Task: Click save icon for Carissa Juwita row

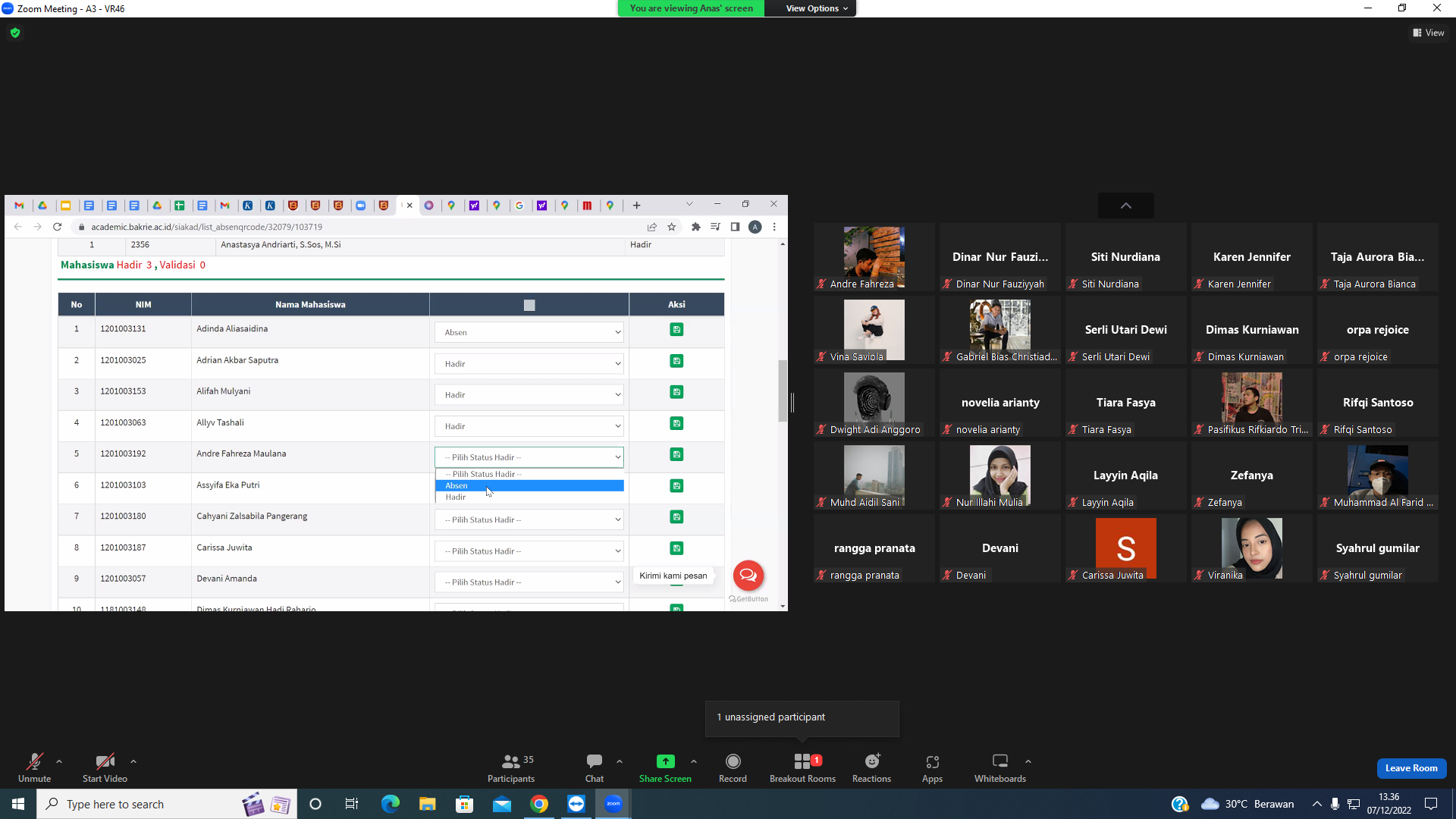Action: pyautogui.click(x=676, y=548)
